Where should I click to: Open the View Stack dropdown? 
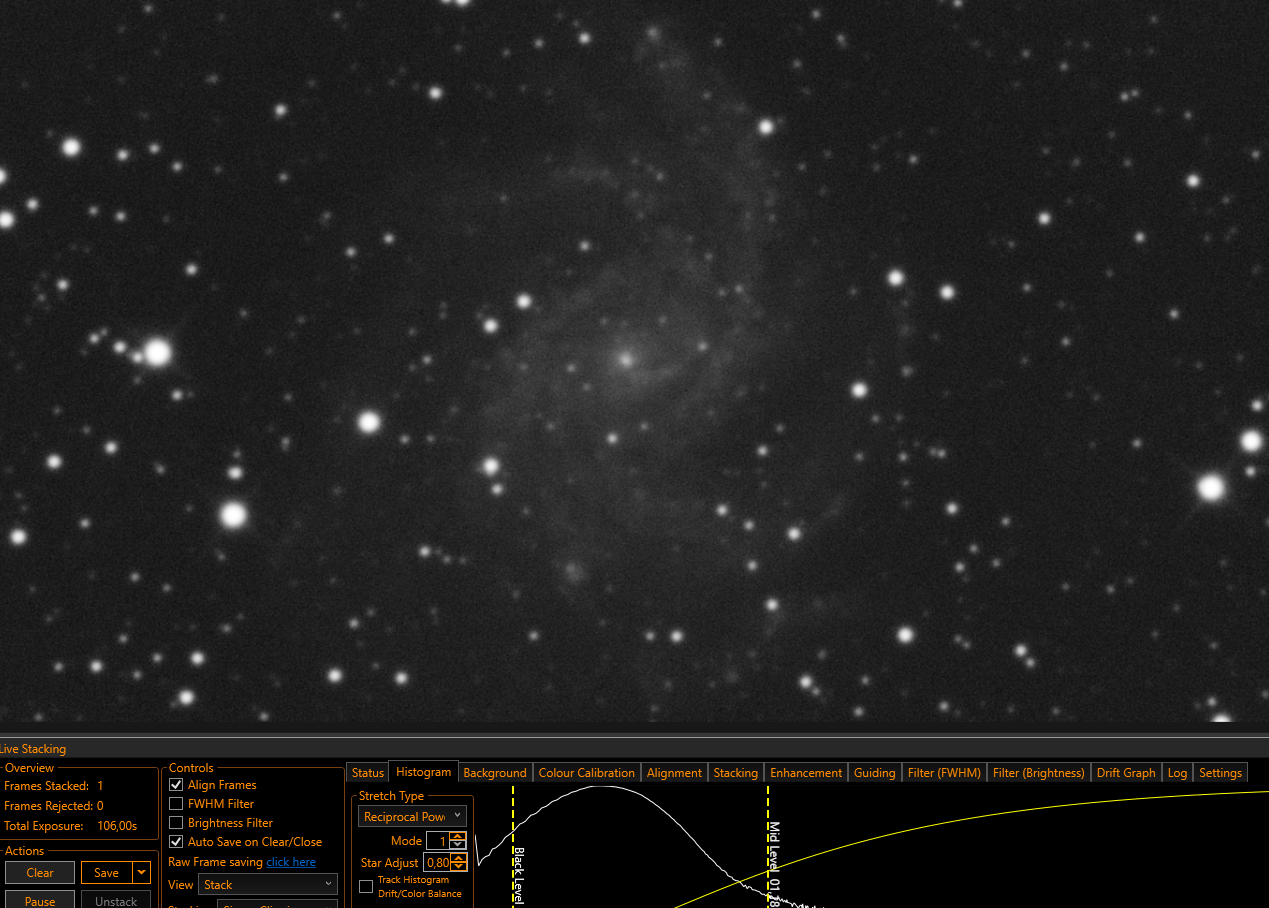[267, 885]
